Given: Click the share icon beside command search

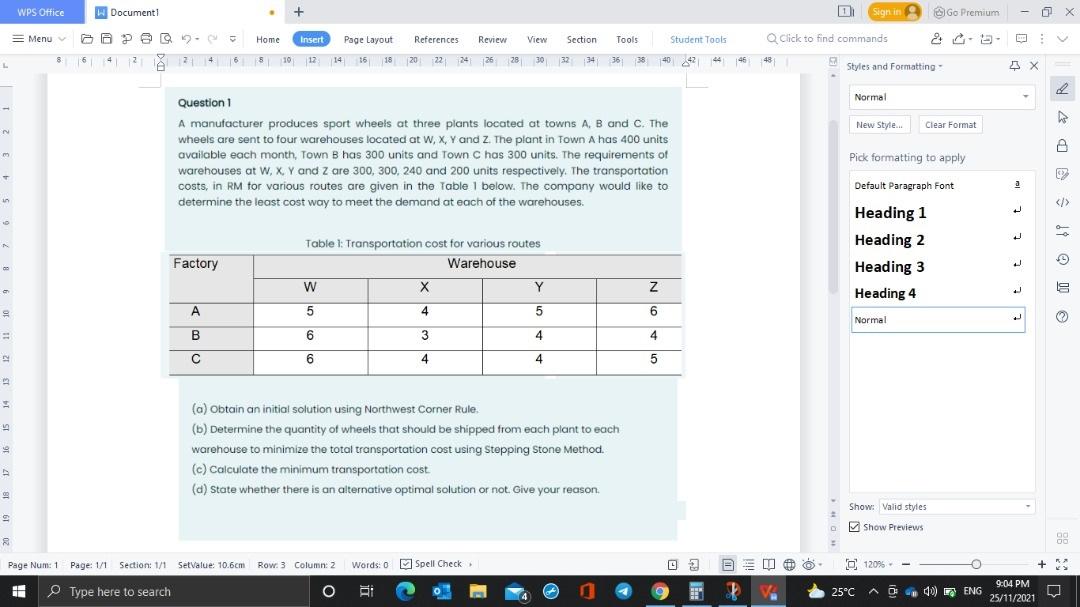Looking at the screenshot, I should pyautogui.click(x=958, y=39).
